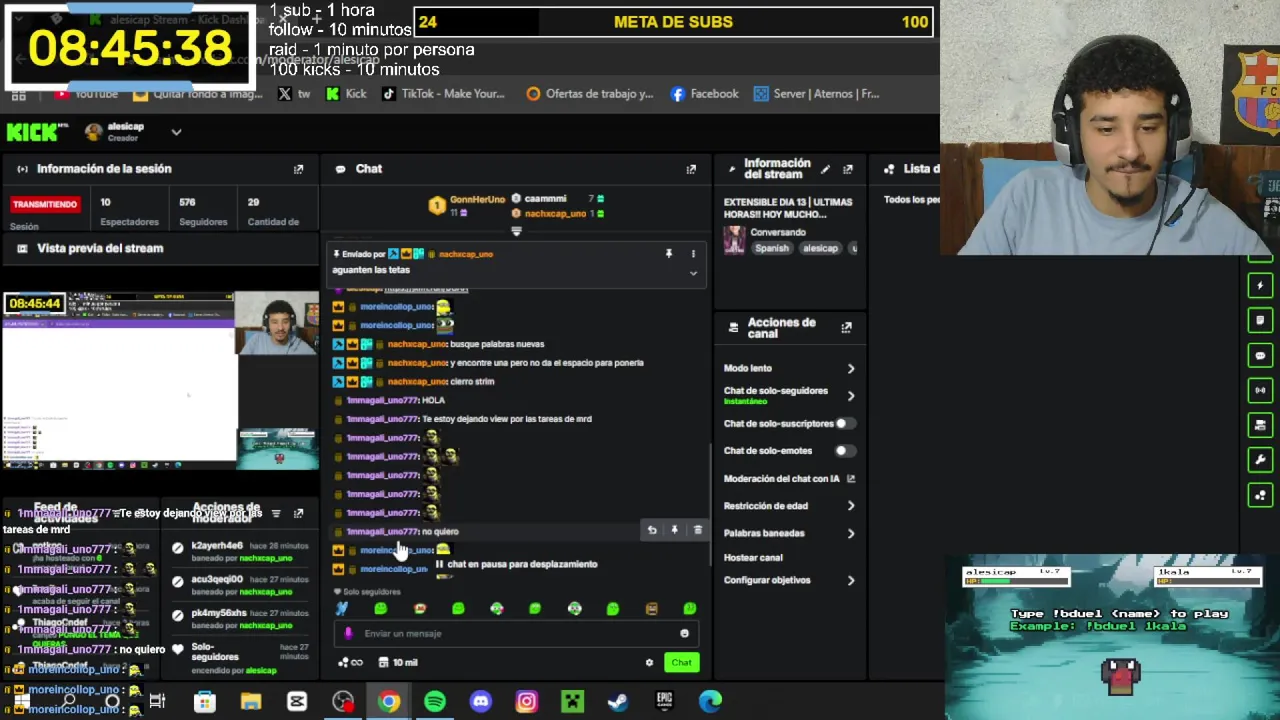
Task: Click GonnHerUno in chat leaderboard
Action: pos(477,199)
